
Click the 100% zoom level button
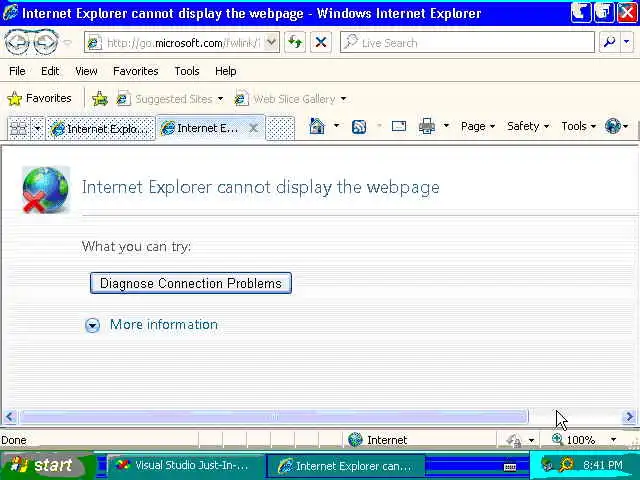pyautogui.click(x=573, y=440)
